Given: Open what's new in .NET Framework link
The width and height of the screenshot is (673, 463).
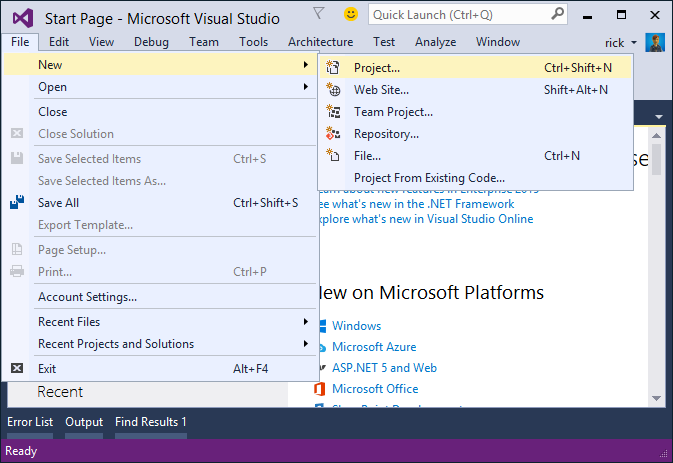Looking at the screenshot, I should point(416,204).
